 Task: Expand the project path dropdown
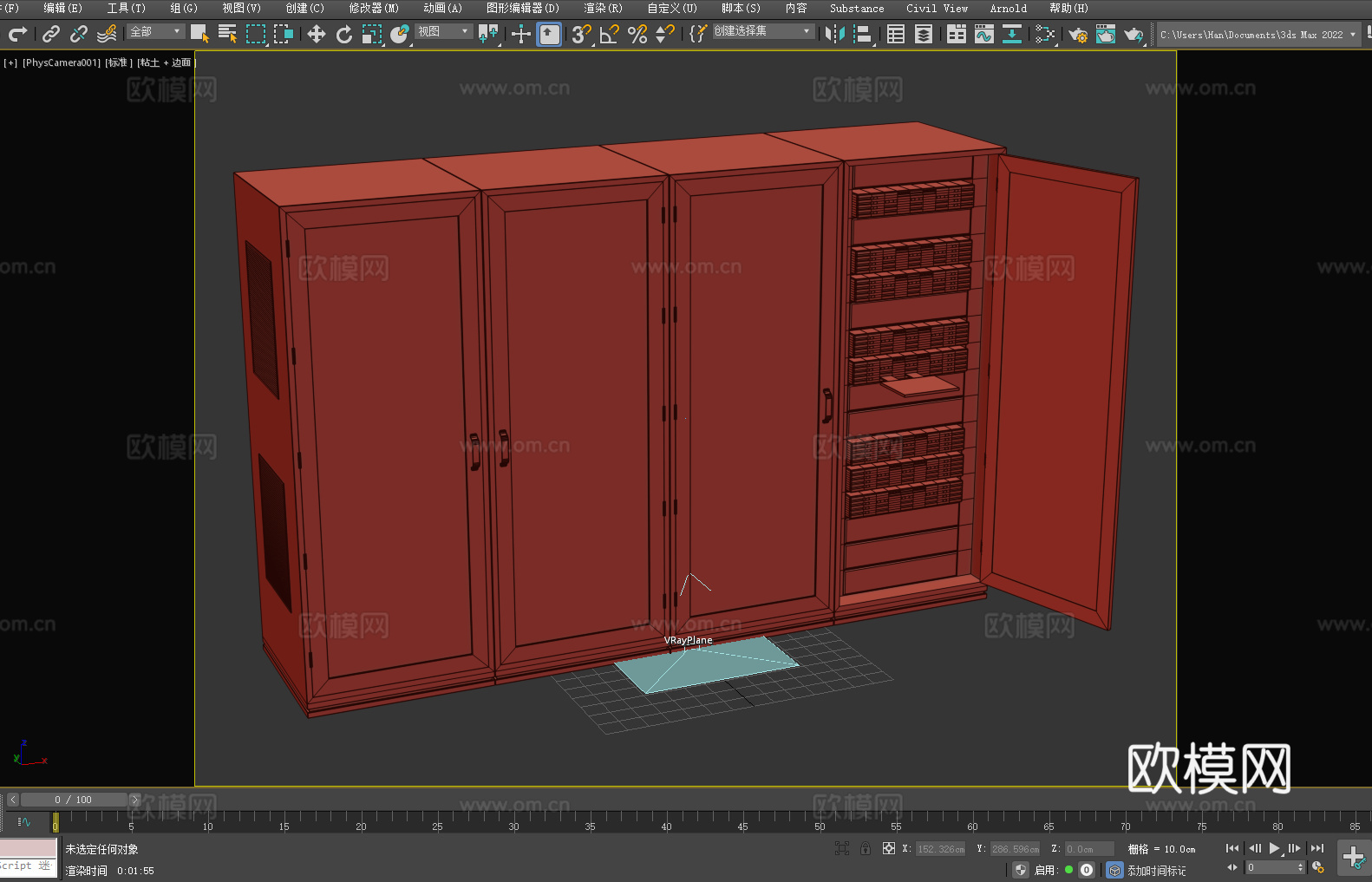click(1352, 35)
